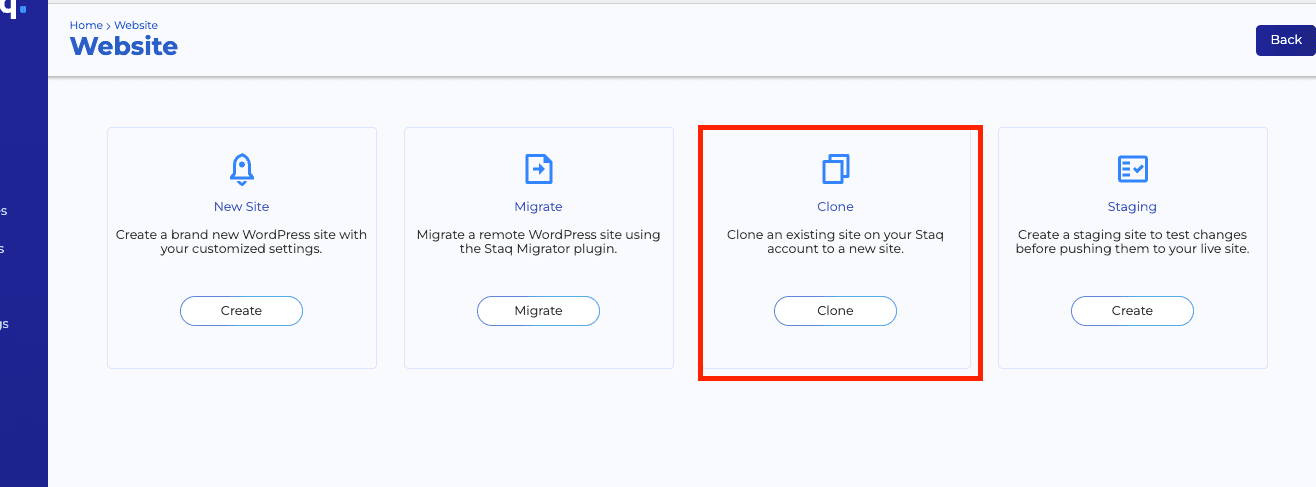Click the 'Create a staging site' description text
Viewport: 1316px width, 487px height.
pyautogui.click(x=1132, y=242)
